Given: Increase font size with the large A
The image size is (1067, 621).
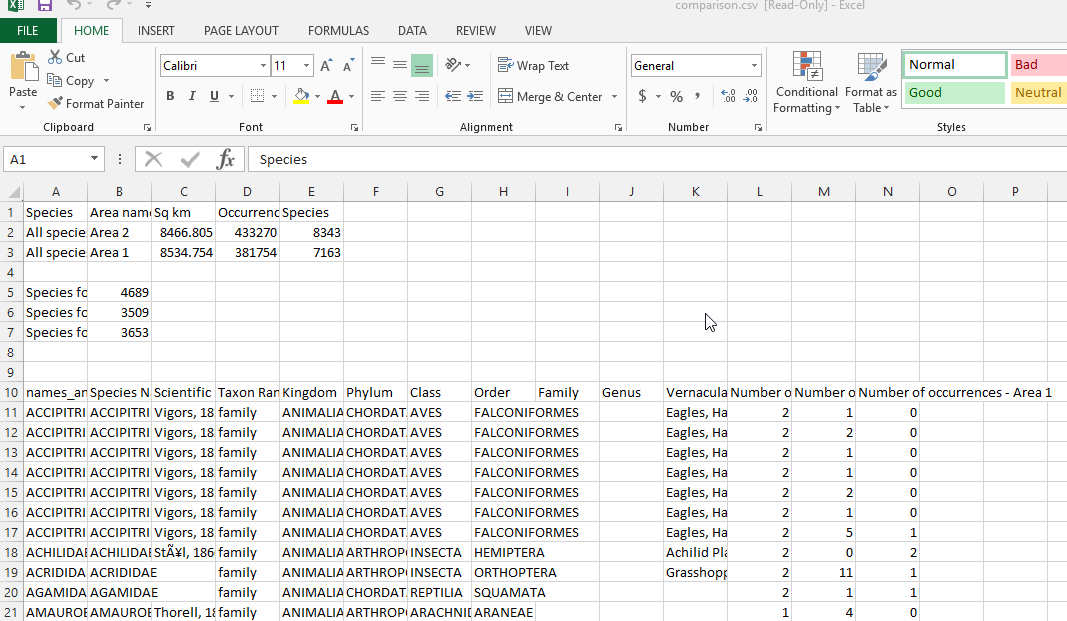Looking at the screenshot, I should pos(326,65).
